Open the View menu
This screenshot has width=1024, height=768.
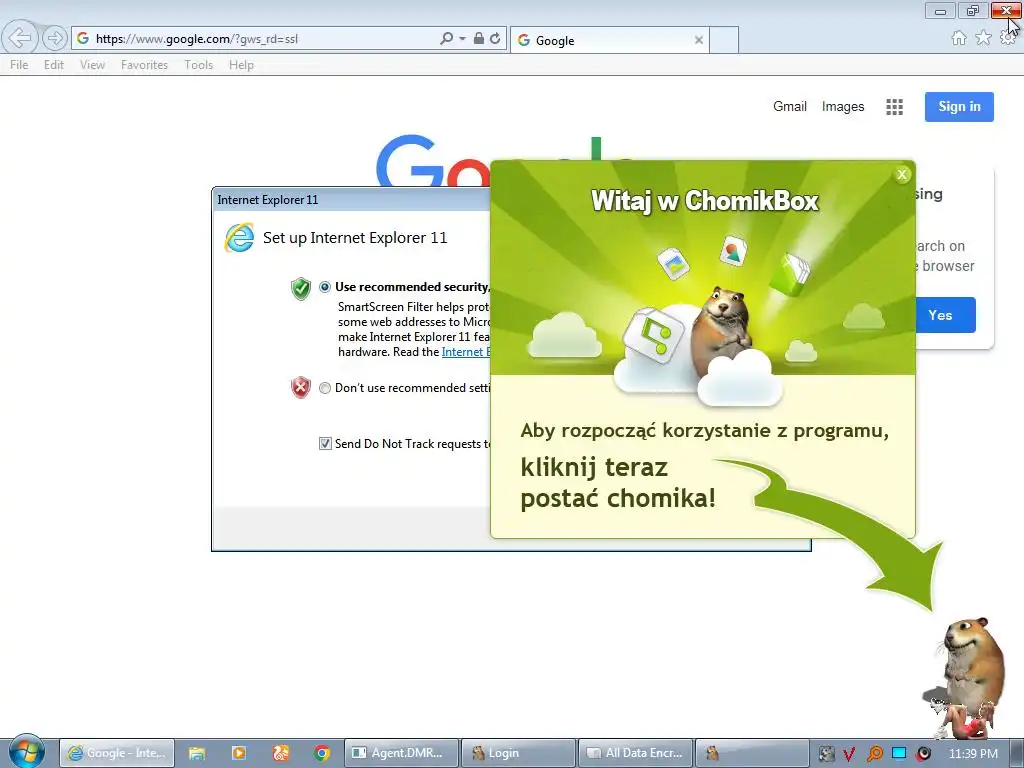click(92, 65)
